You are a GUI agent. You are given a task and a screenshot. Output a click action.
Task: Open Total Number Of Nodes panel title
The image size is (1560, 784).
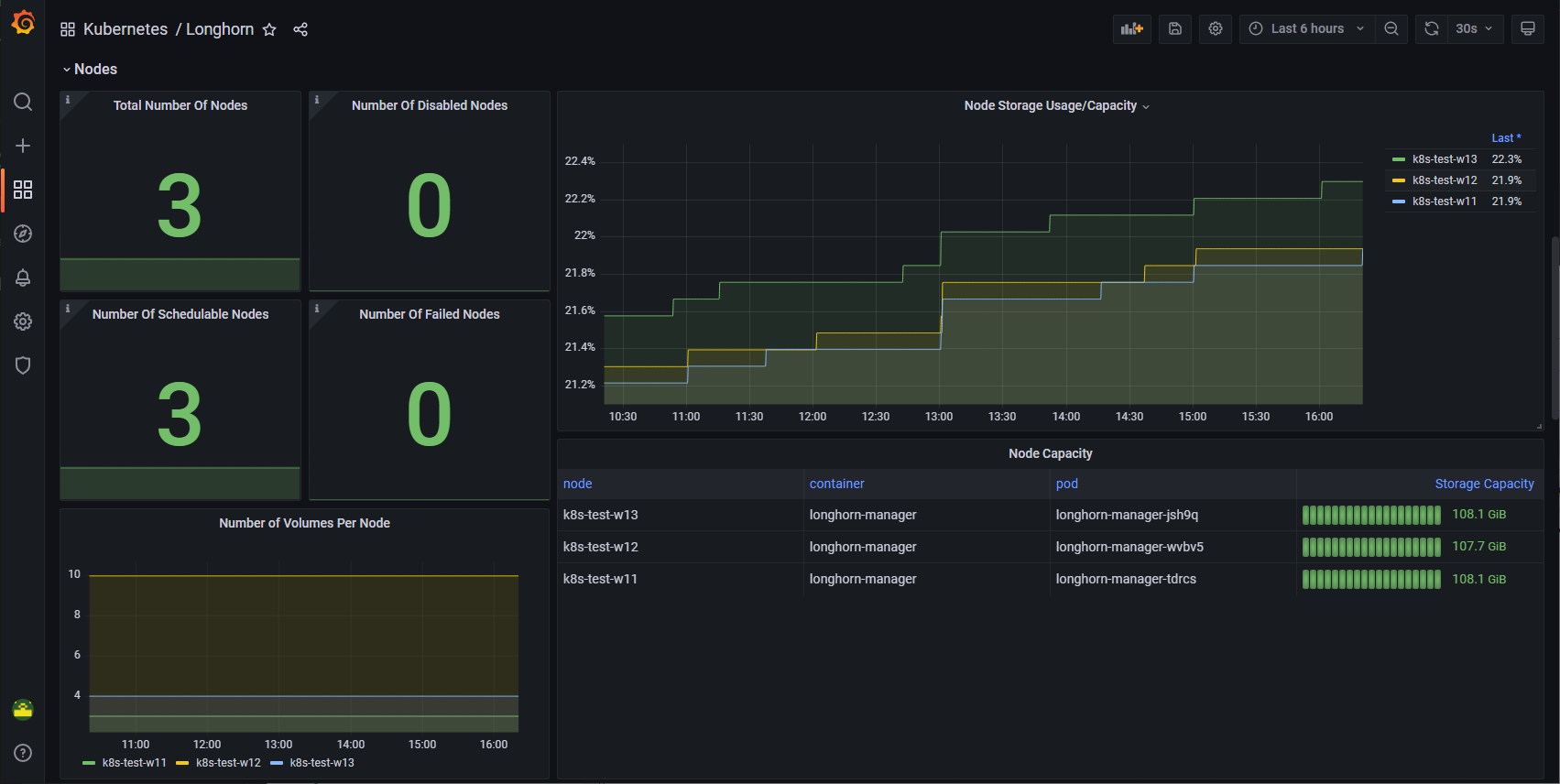click(180, 105)
